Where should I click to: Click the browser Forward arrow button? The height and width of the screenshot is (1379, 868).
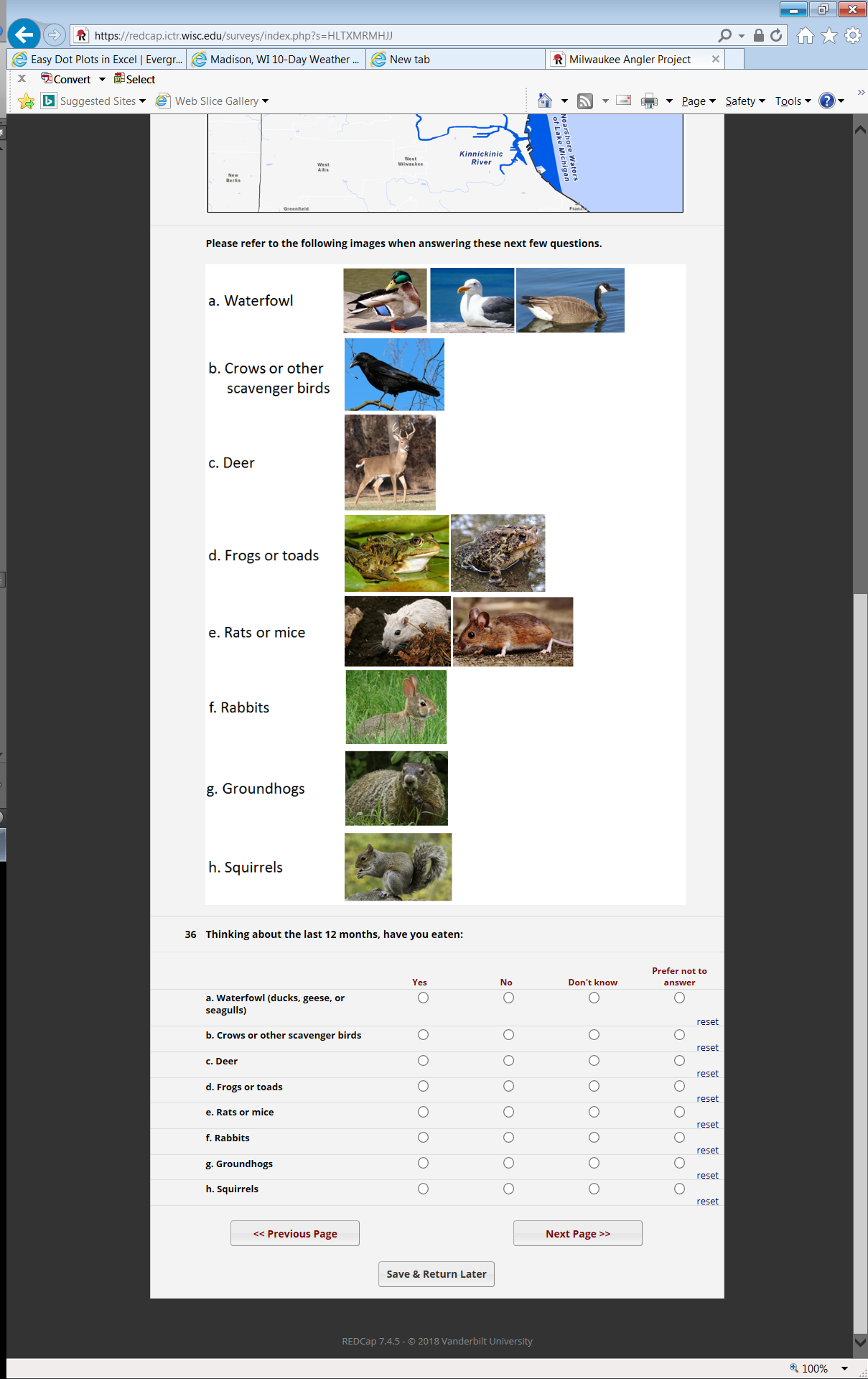coord(54,34)
